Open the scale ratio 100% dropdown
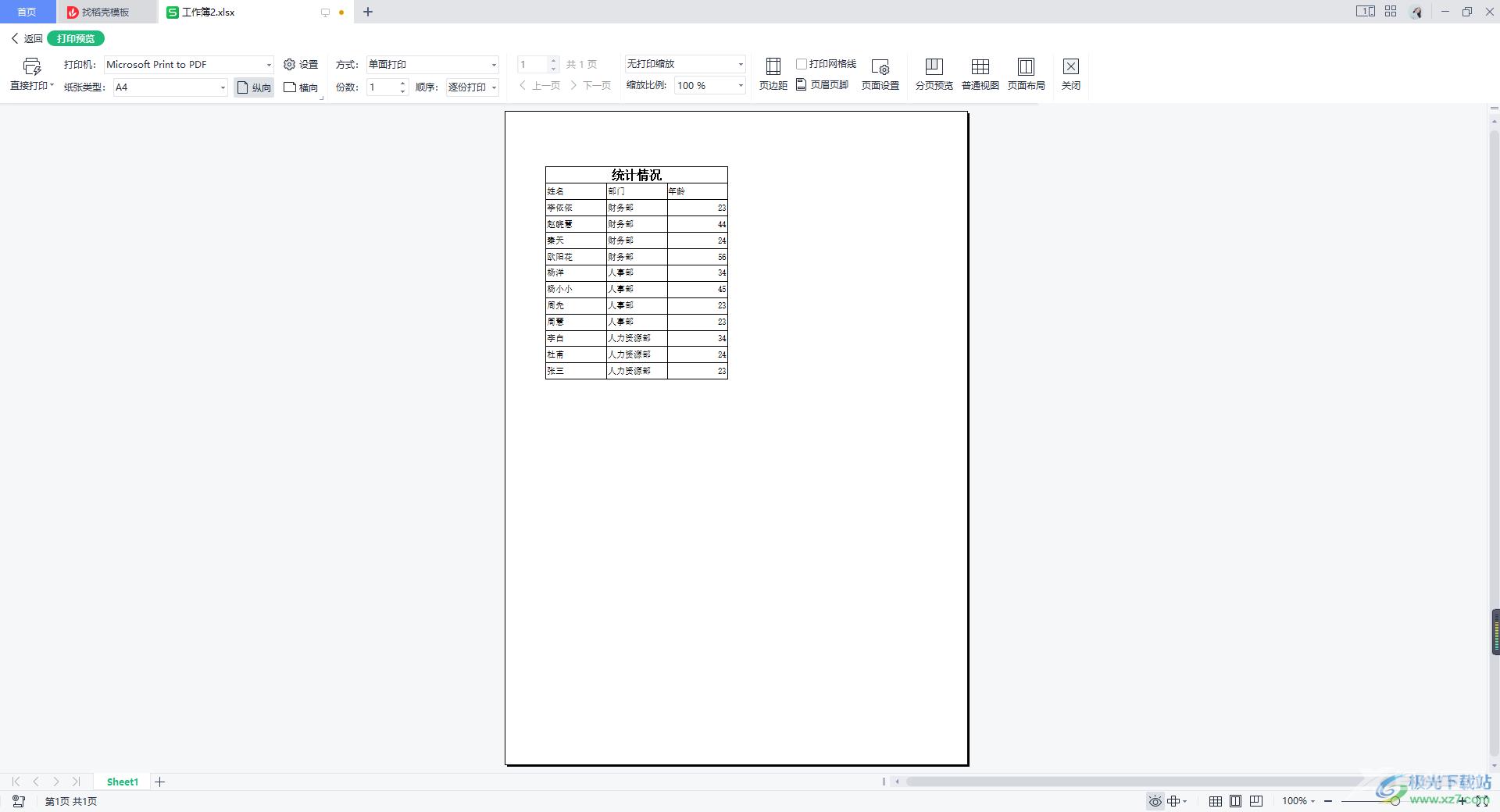 click(x=710, y=86)
